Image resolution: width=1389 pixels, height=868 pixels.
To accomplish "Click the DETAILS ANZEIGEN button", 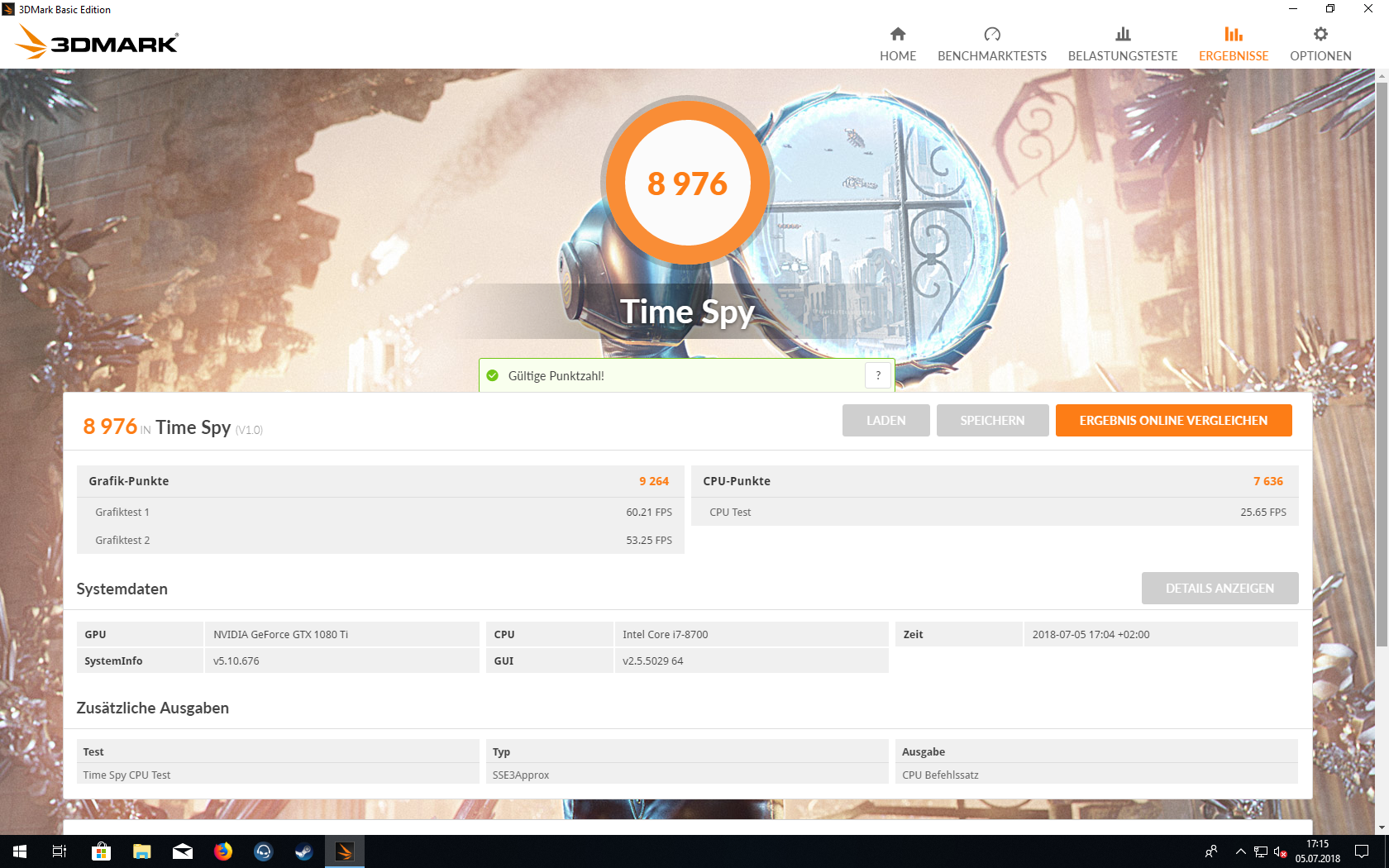I will point(1220,588).
